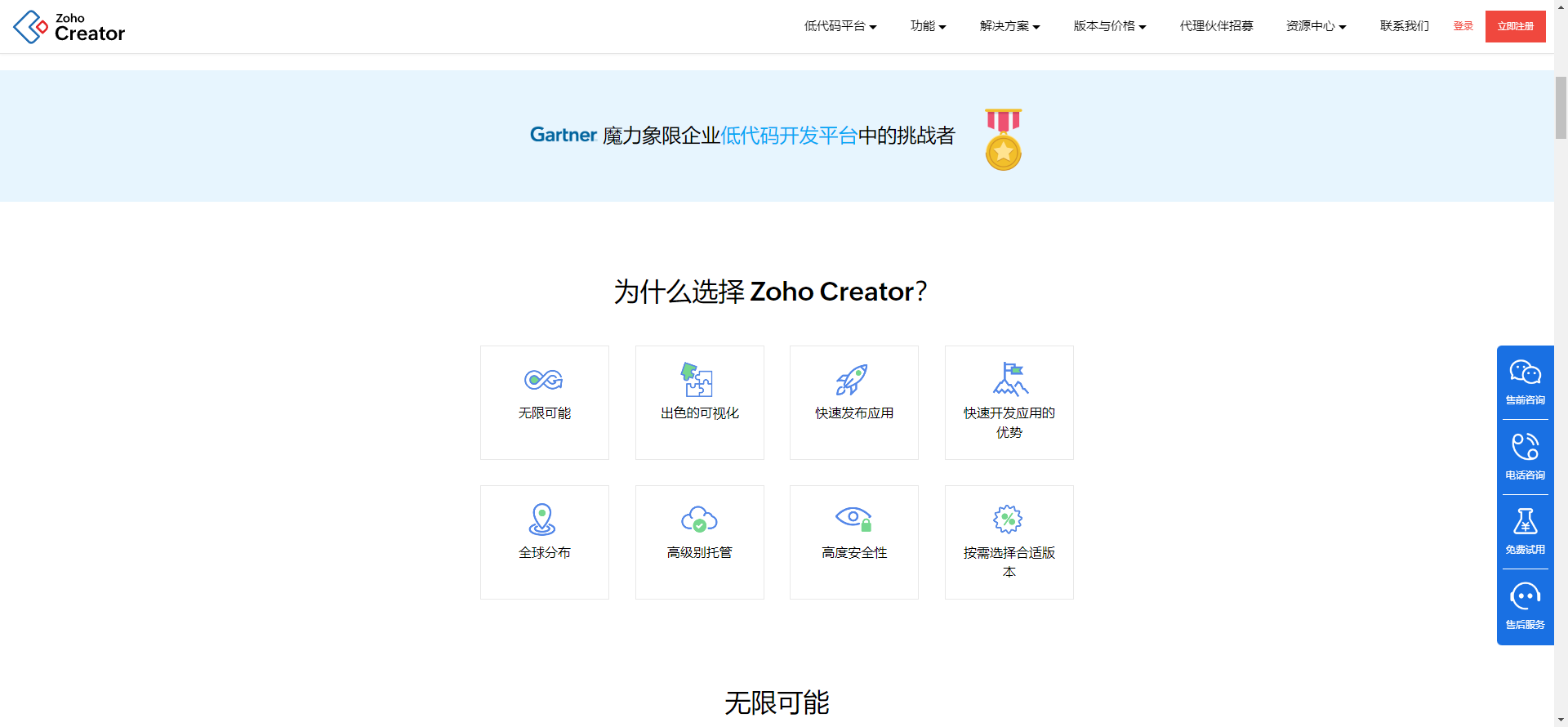Click the Gartner logo text
This screenshot has width=1568, height=727.
563,135
